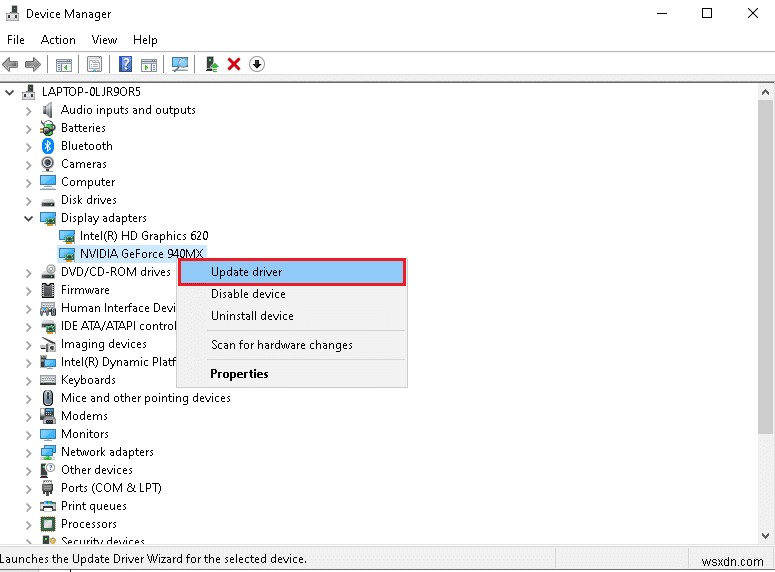Open the Action menu
Screen dimensions: 775x572
click(x=58, y=40)
